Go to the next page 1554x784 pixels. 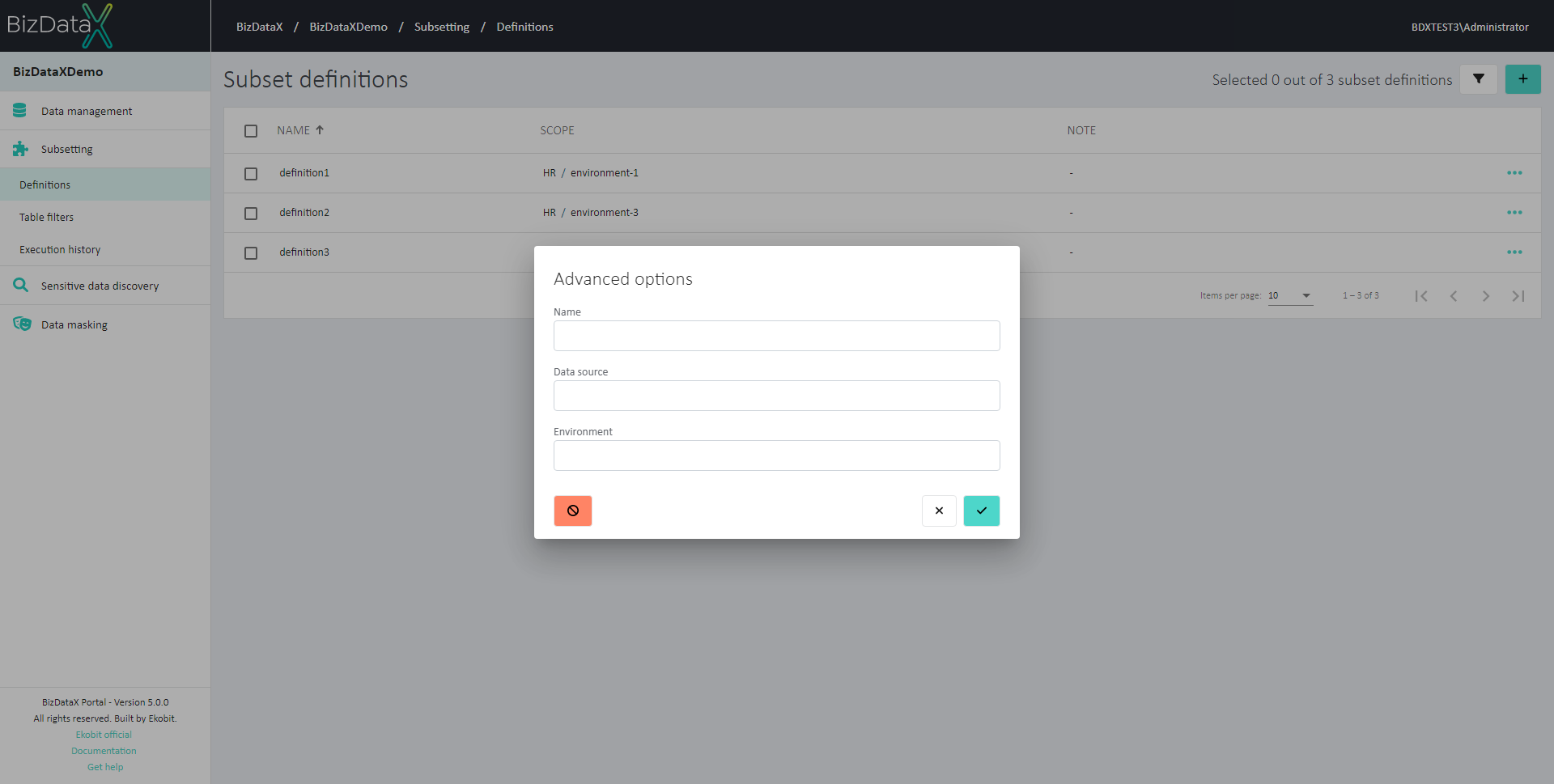pyautogui.click(x=1486, y=296)
